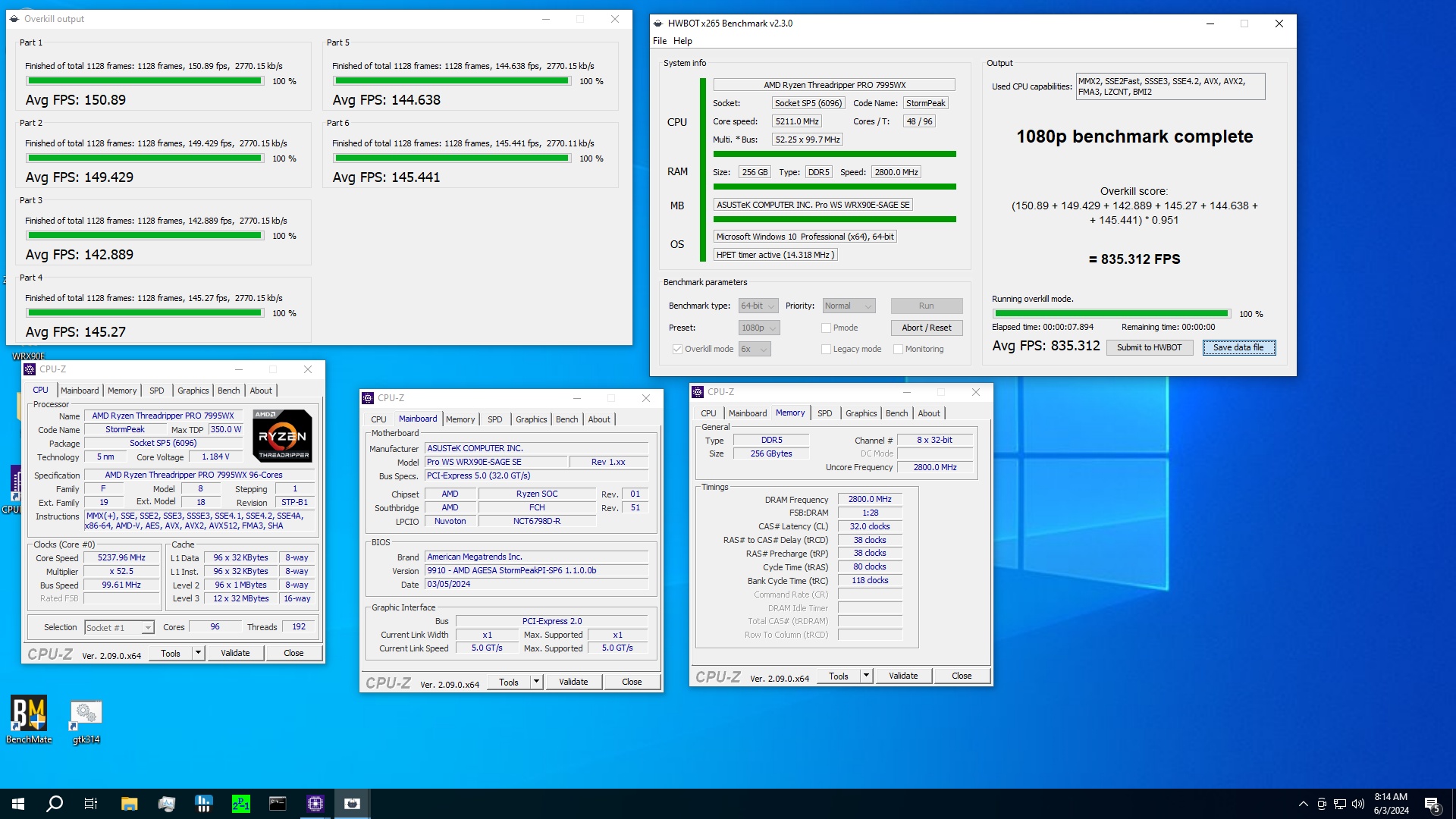Expand Tools arrow in CPU-Z Mainboard window
The image size is (1456, 819).
coord(536,682)
